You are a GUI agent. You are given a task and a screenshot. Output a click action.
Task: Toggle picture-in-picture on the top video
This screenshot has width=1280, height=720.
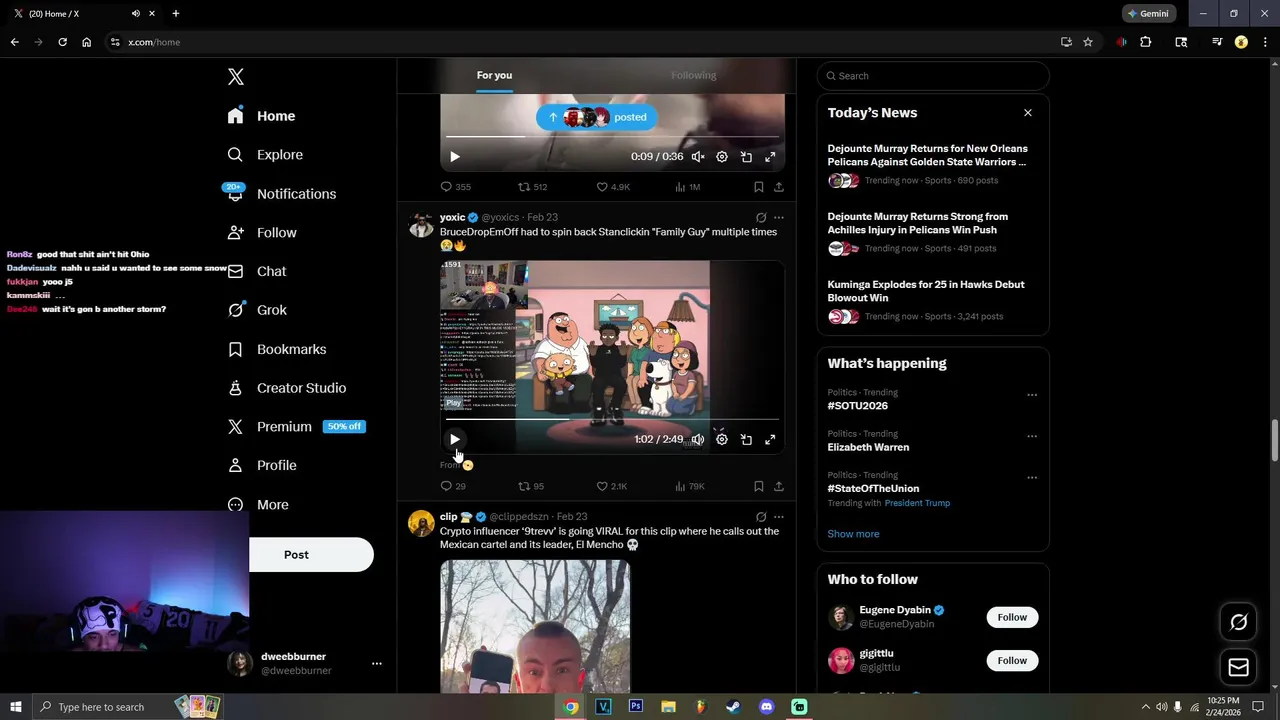[746, 157]
